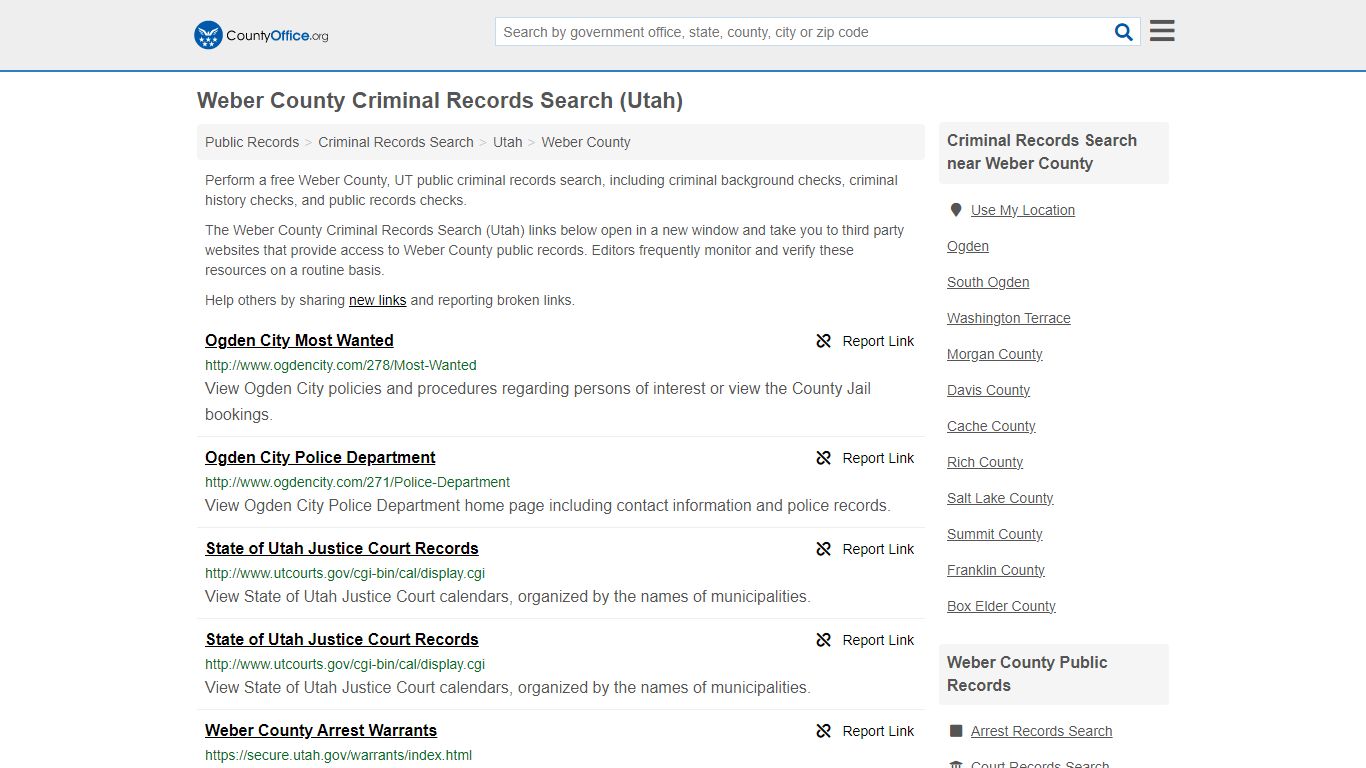The width and height of the screenshot is (1366, 768).
Task: Follow the 'new links' hyperlink
Action: pyautogui.click(x=377, y=300)
